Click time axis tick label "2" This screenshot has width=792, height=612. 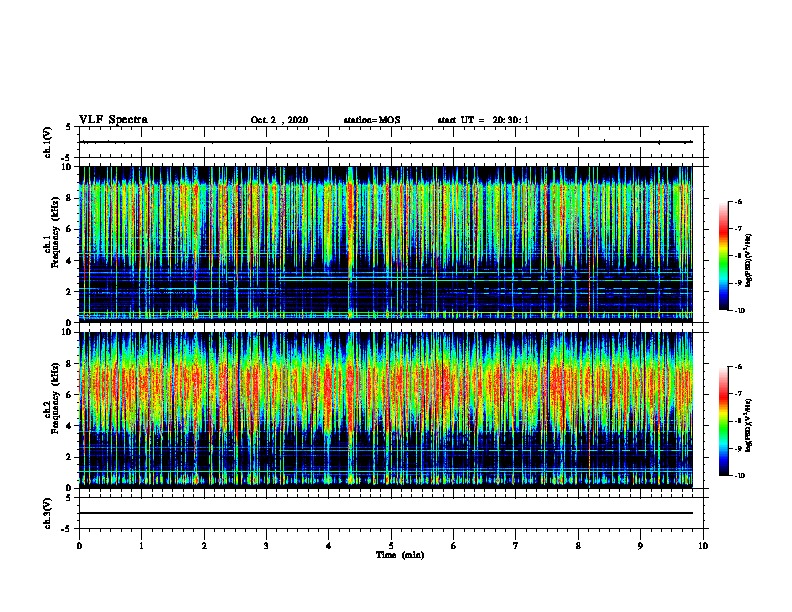coord(204,546)
